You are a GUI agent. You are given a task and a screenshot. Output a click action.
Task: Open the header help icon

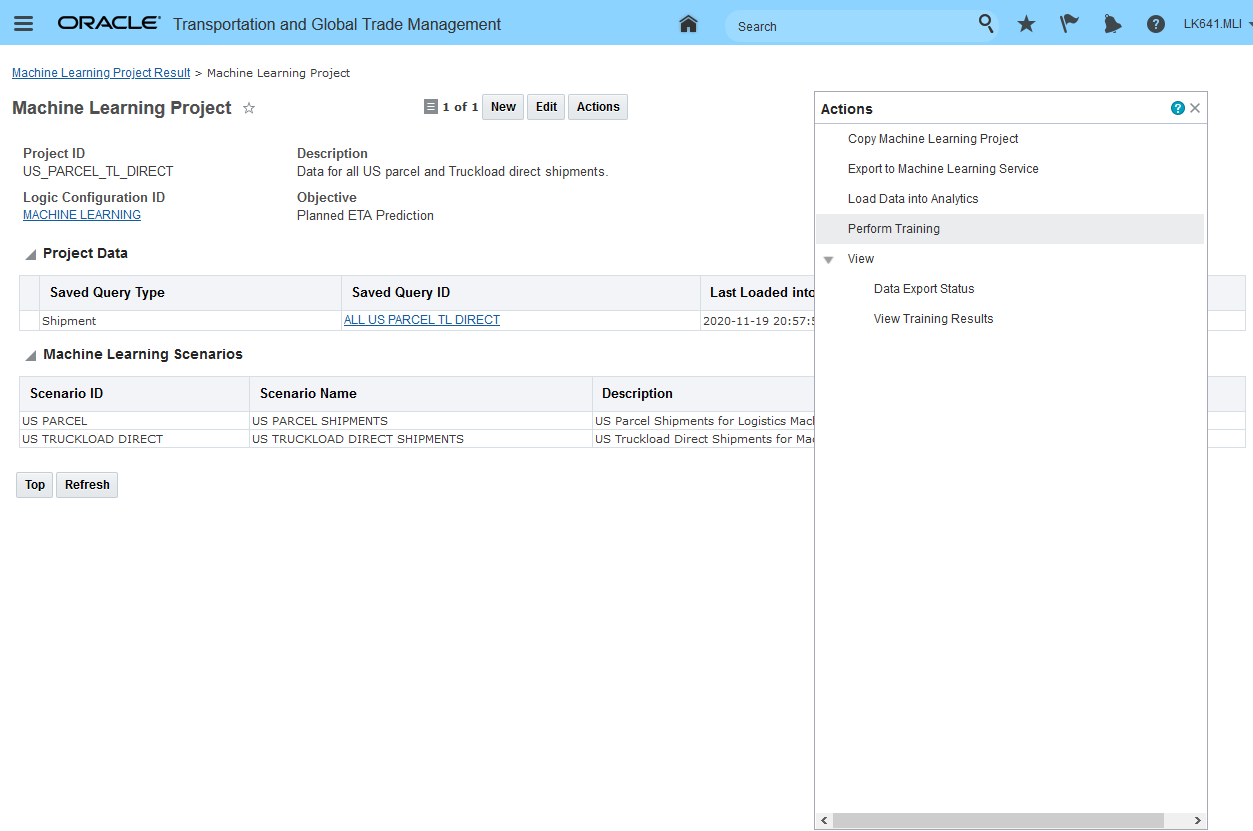coord(1155,24)
